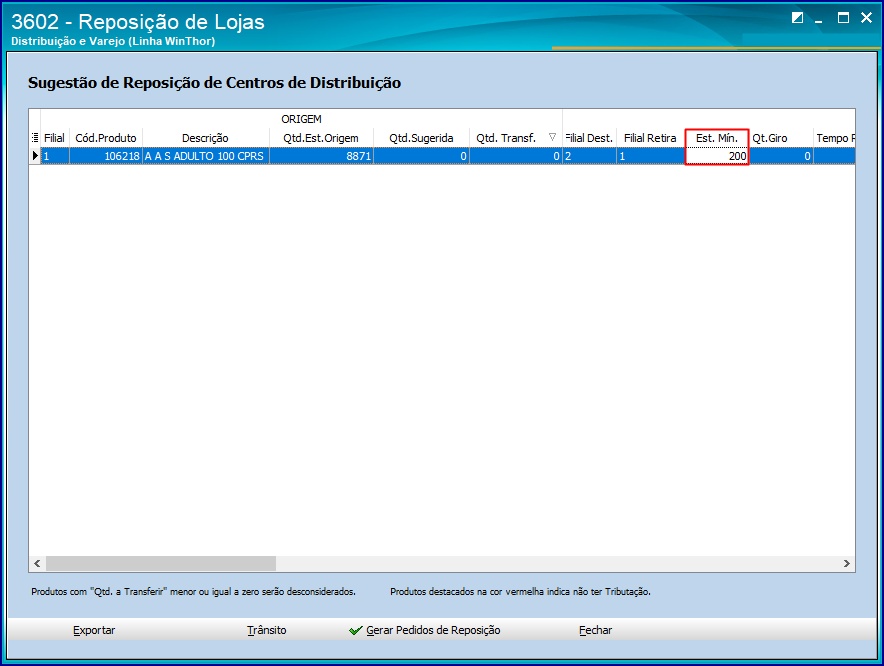884x666 pixels.
Task: Select origin stock value 8871
Action: (321, 156)
